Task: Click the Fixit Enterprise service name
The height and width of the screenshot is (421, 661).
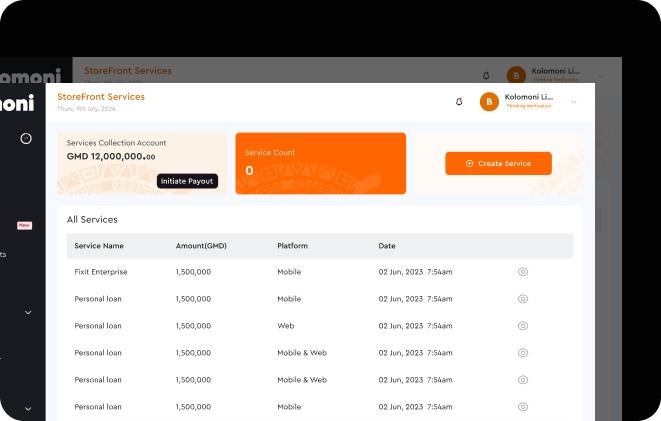Action: (x=101, y=272)
